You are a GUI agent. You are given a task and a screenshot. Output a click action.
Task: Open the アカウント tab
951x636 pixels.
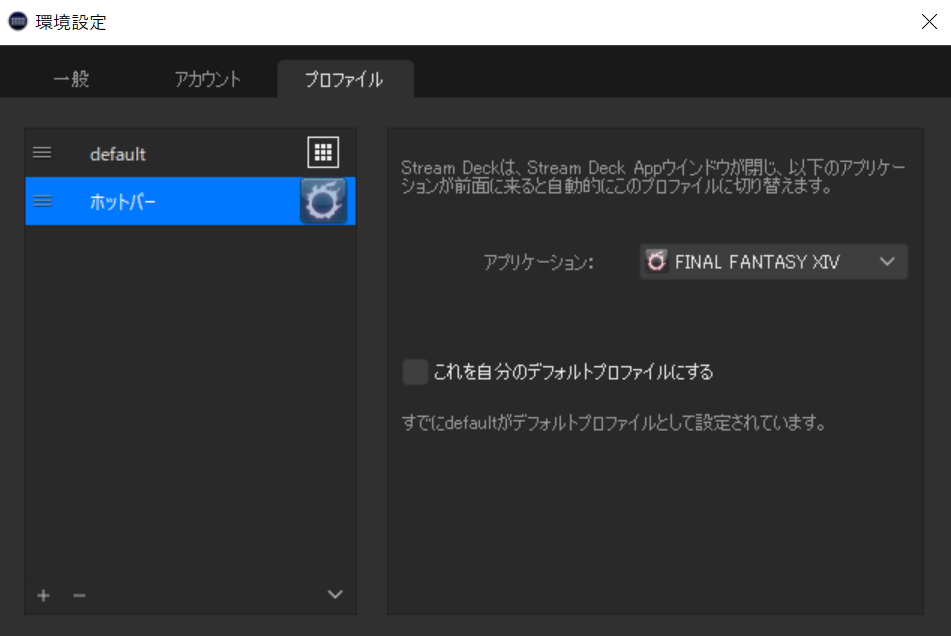click(208, 80)
